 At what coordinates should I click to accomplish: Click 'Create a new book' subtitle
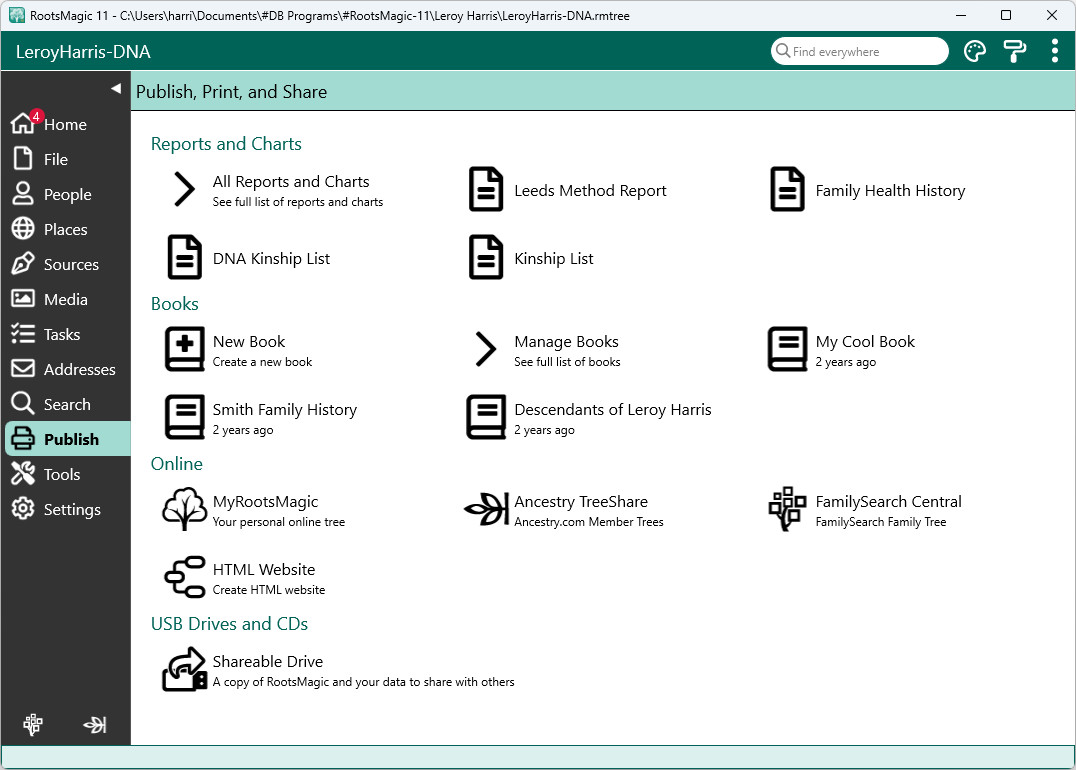point(262,362)
